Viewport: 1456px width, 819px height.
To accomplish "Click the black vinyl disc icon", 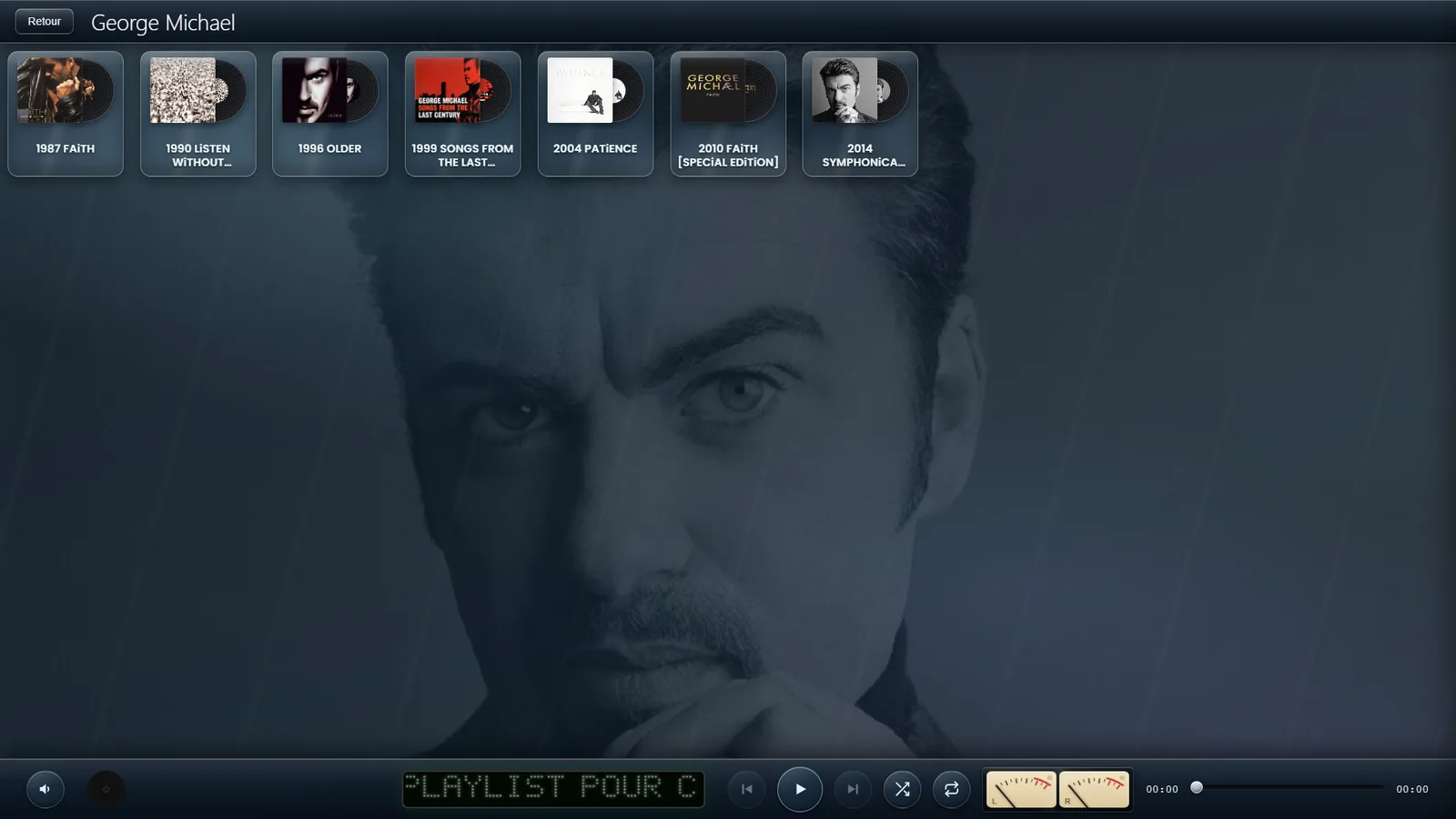I will point(106,789).
